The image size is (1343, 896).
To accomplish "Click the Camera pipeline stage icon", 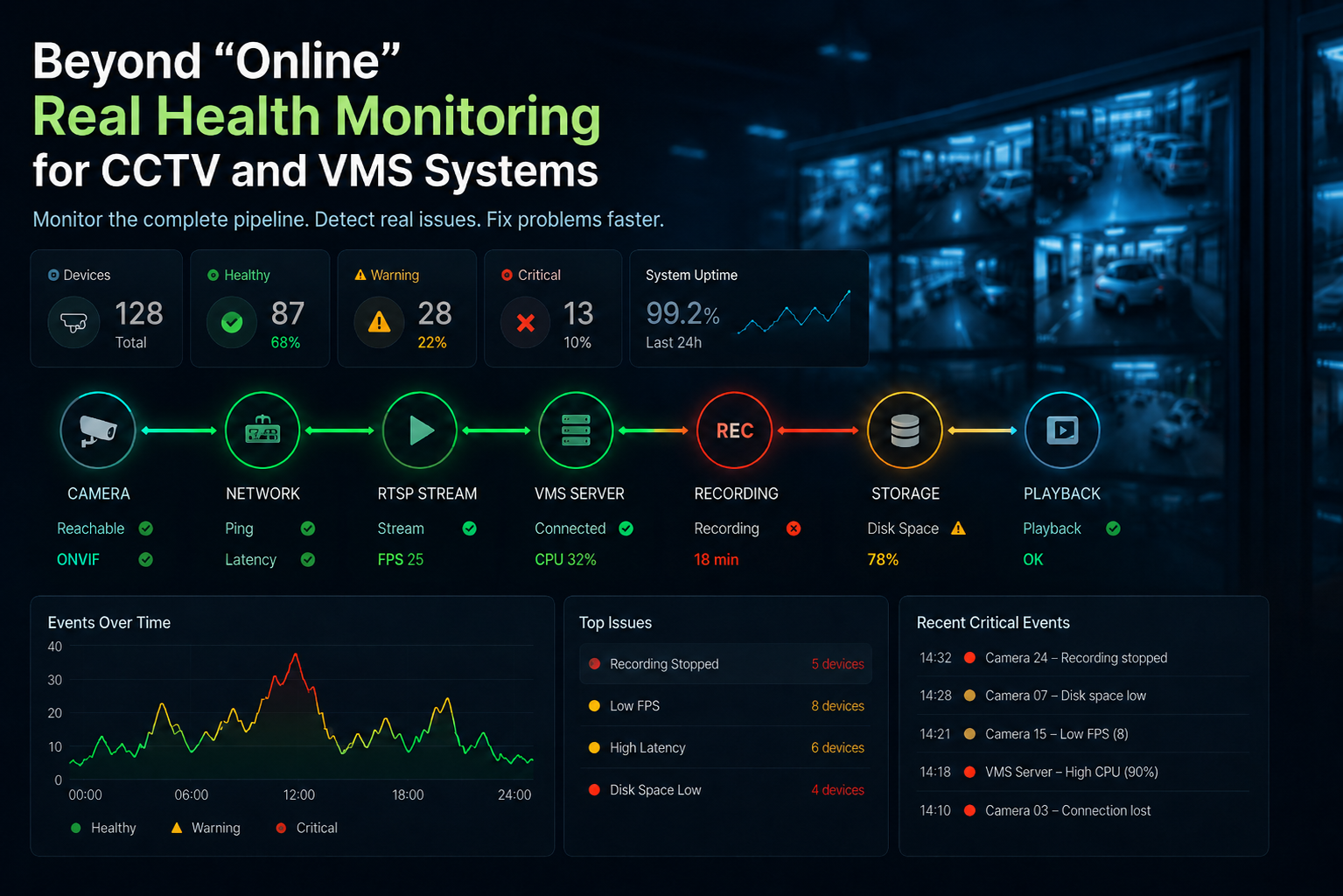I will pyautogui.click(x=98, y=430).
